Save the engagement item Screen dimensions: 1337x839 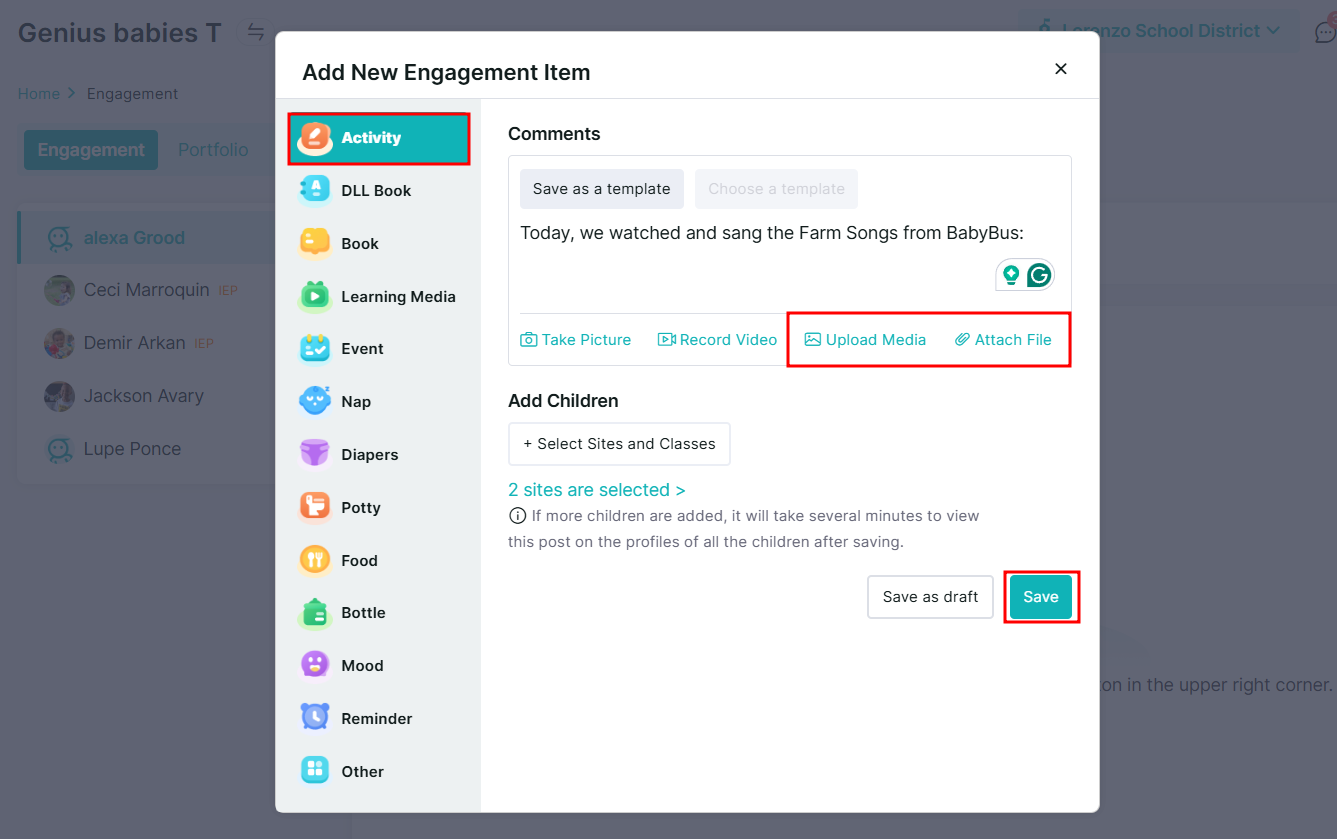pyautogui.click(x=1041, y=597)
